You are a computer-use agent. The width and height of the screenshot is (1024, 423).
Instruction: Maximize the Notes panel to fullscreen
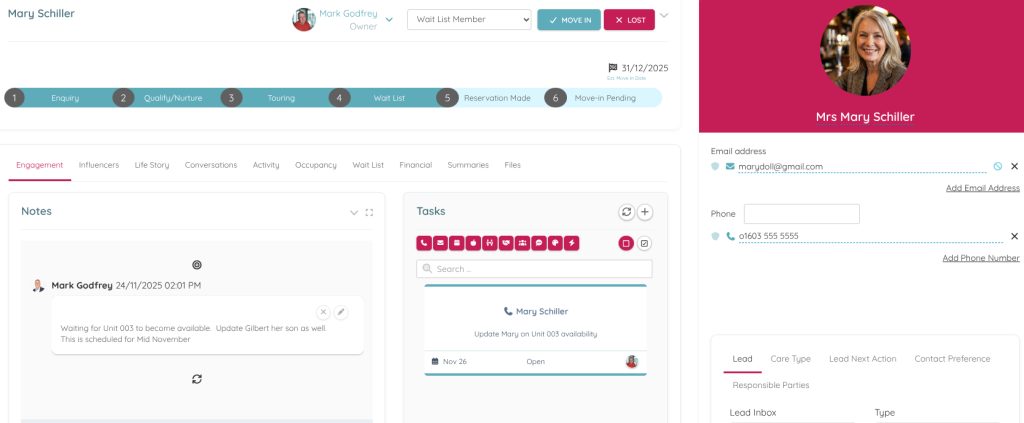coord(369,212)
